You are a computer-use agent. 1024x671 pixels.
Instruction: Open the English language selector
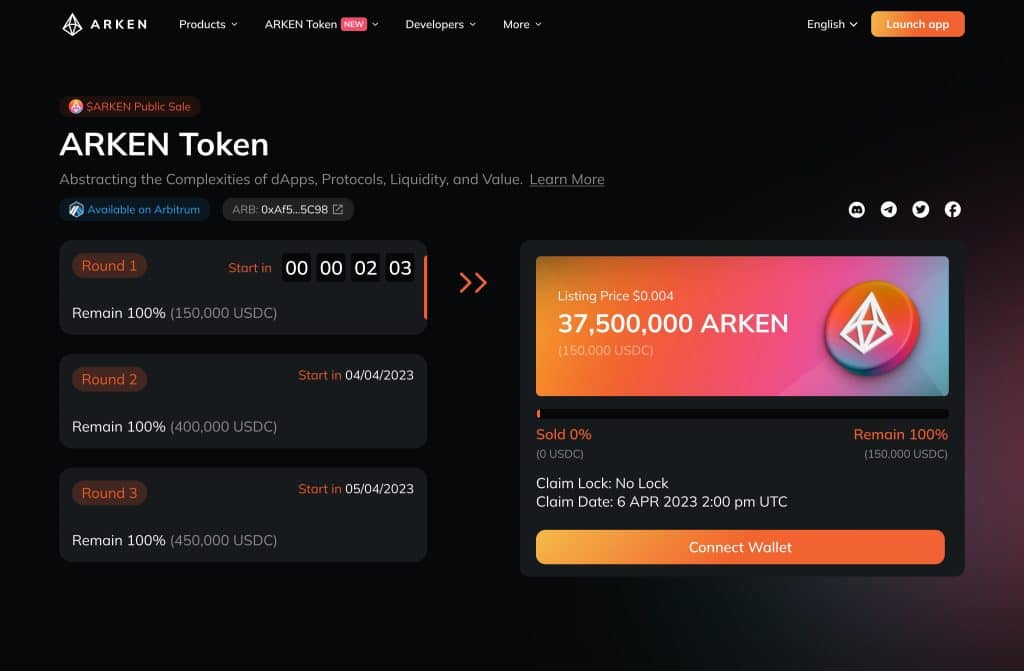click(831, 24)
